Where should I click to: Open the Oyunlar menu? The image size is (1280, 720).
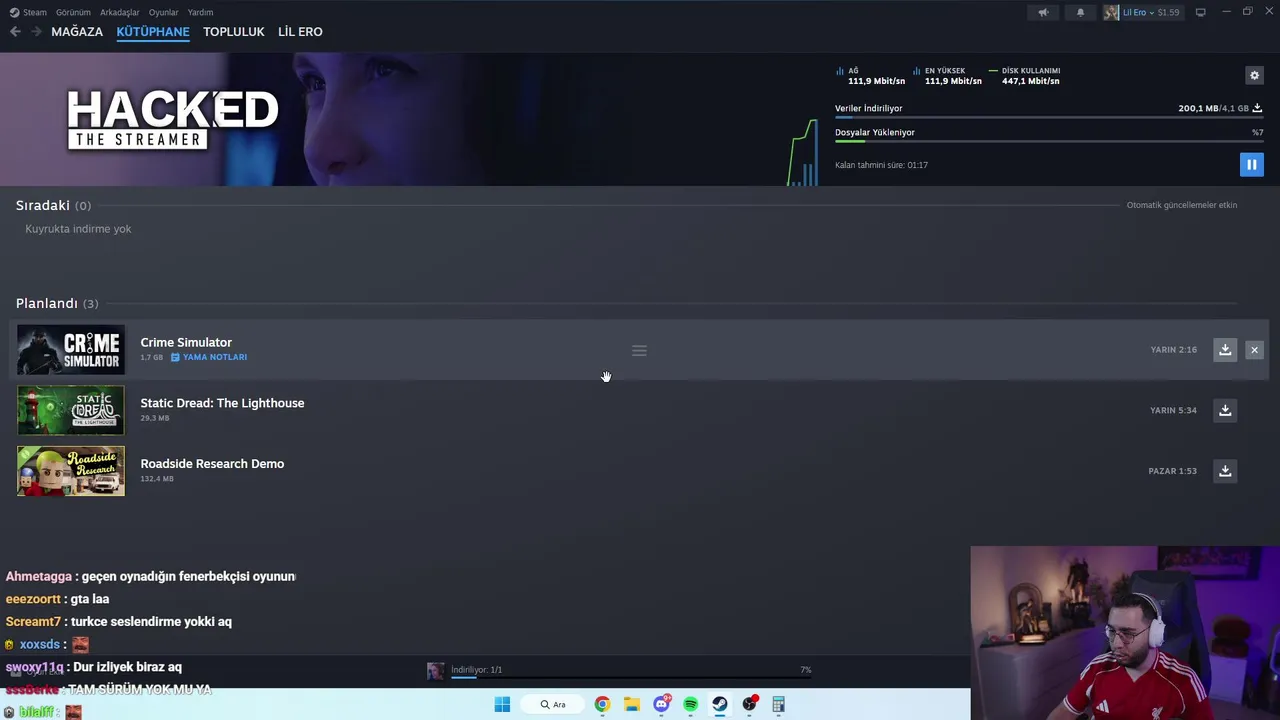163,12
